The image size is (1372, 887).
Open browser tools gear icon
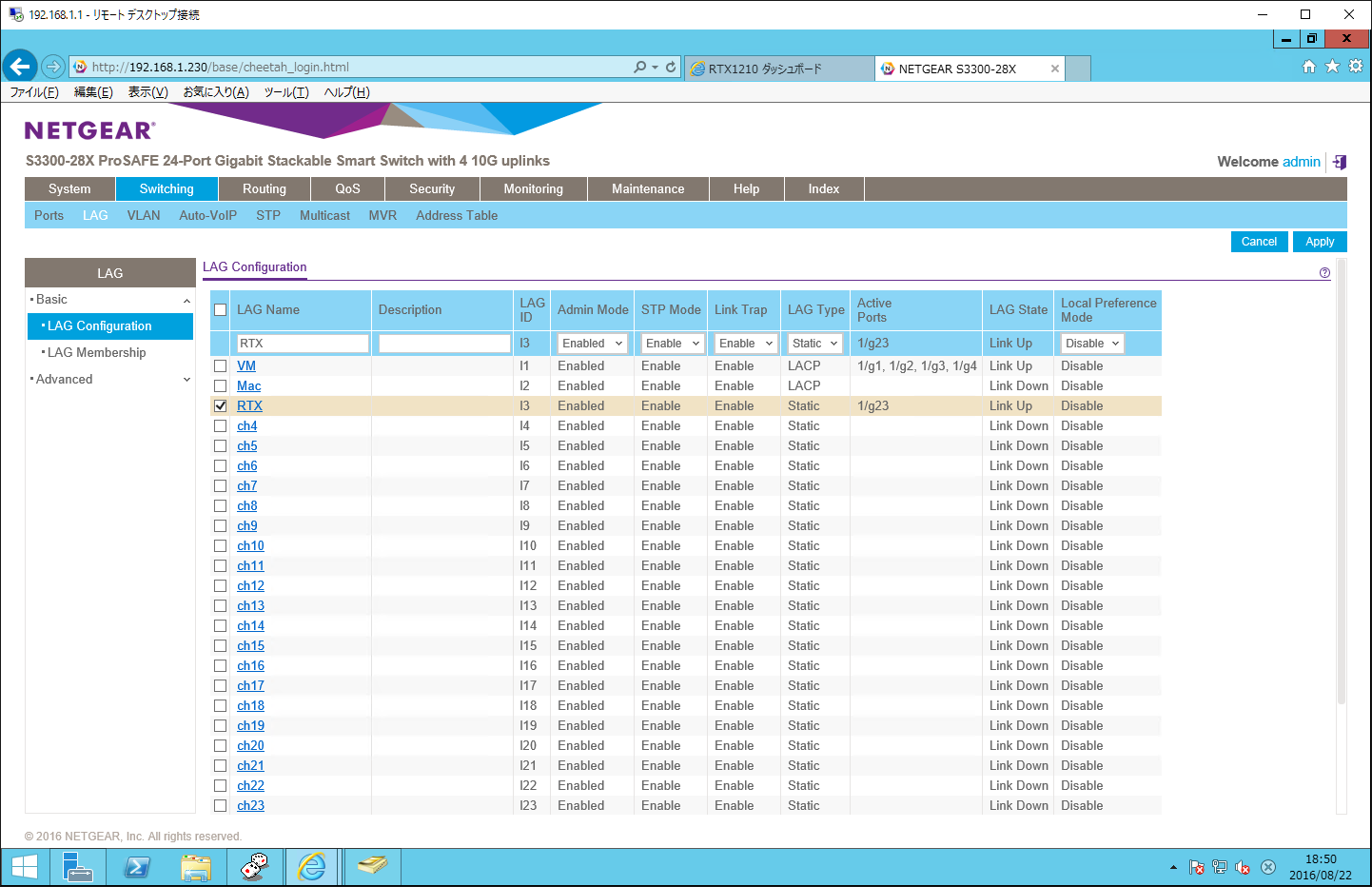[1356, 66]
